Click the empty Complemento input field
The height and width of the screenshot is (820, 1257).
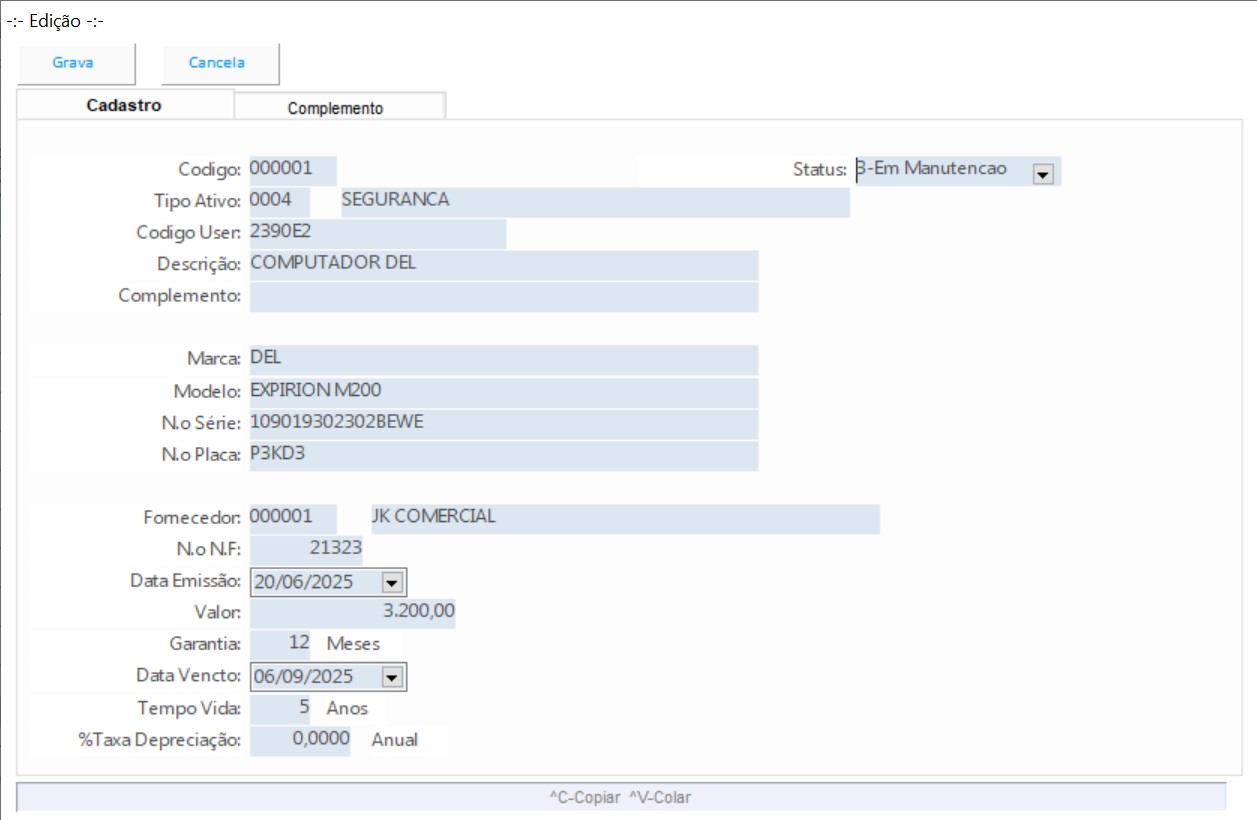point(502,297)
